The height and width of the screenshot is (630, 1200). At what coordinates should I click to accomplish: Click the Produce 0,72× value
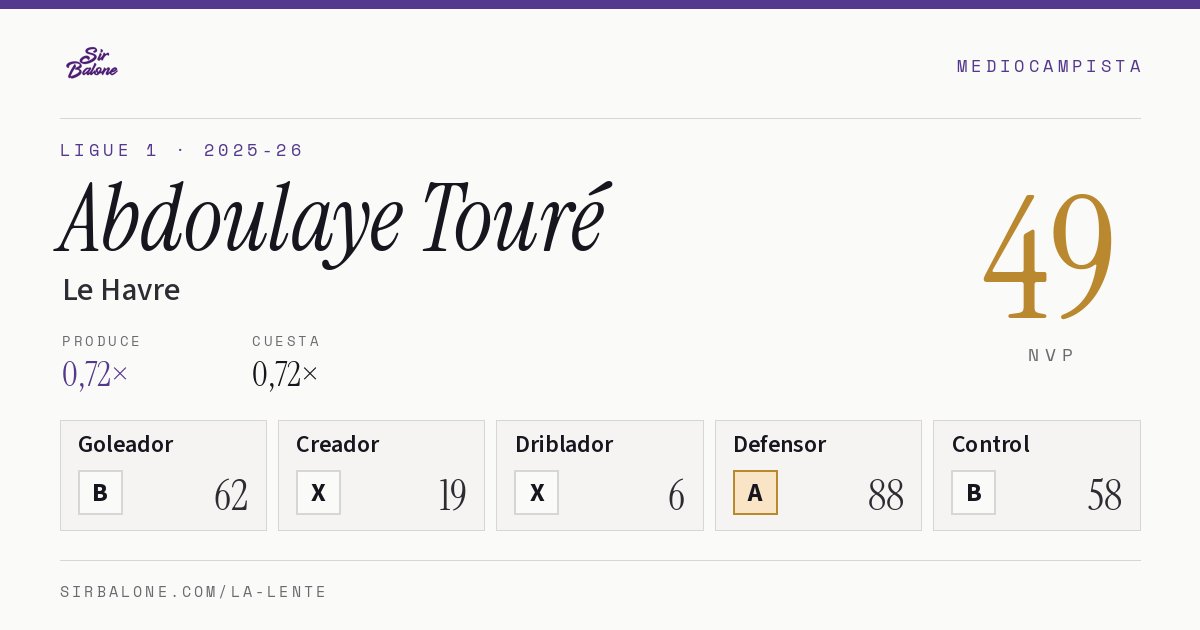95,374
